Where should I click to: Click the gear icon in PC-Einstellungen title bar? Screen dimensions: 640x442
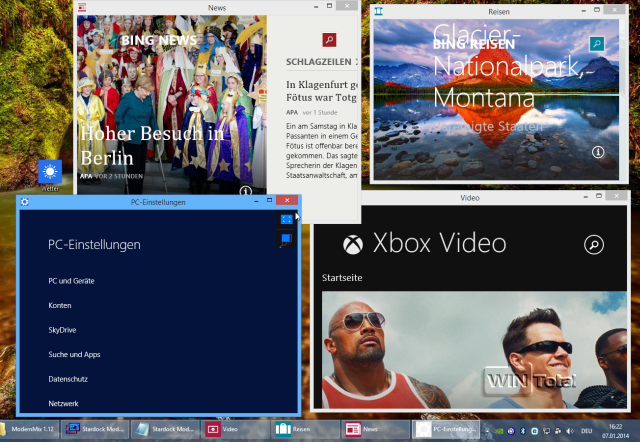[24, 202]
